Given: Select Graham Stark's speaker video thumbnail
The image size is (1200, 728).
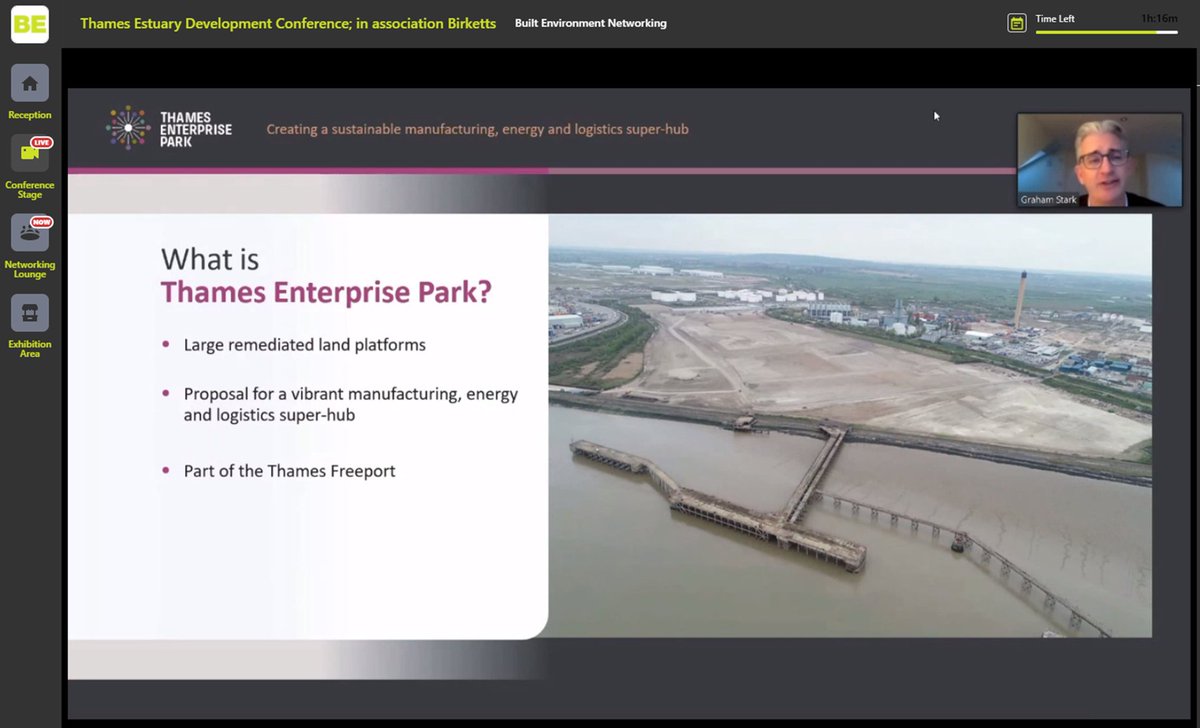Looking at the screenshot, I should (1099, 160).
